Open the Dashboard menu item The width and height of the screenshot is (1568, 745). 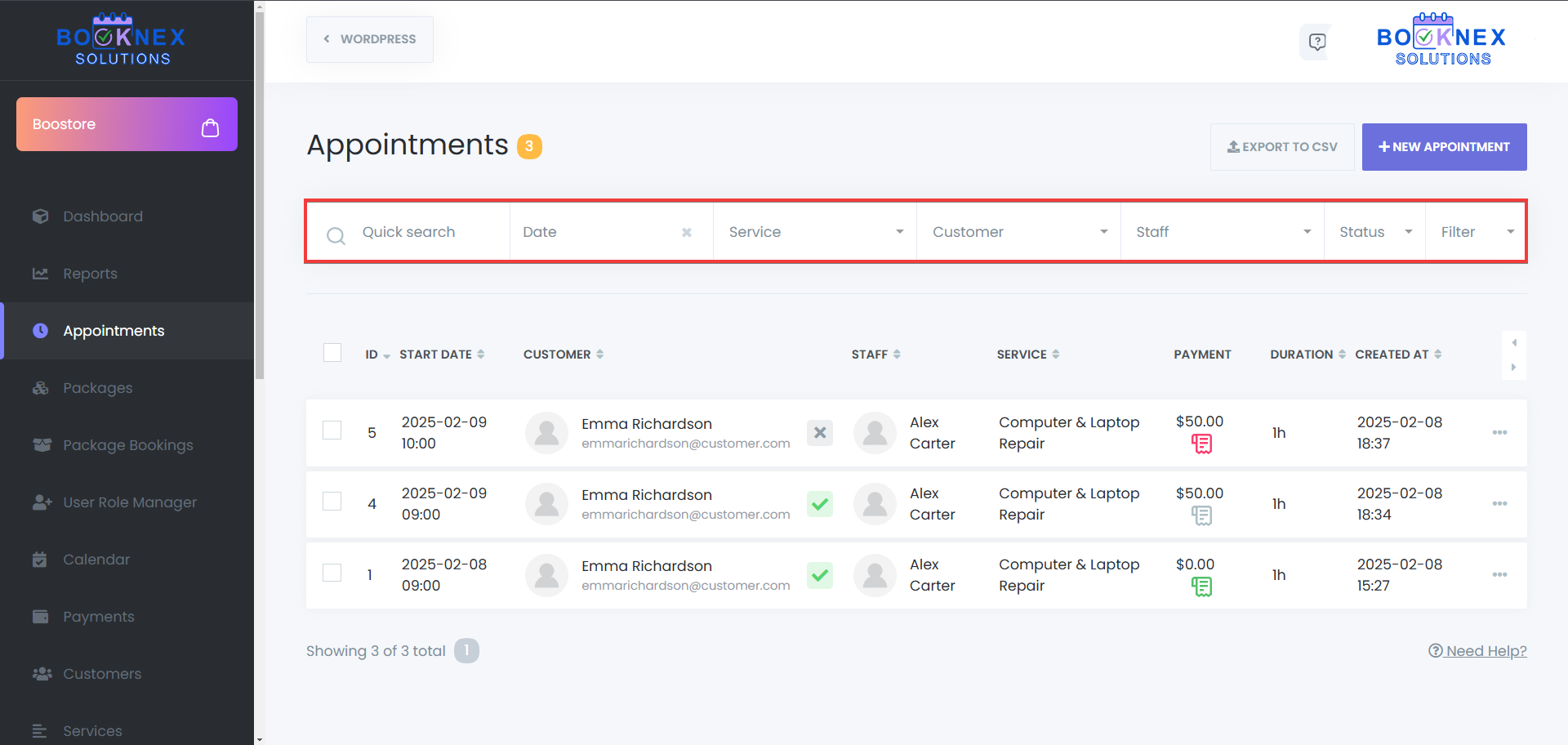point(41,216)
